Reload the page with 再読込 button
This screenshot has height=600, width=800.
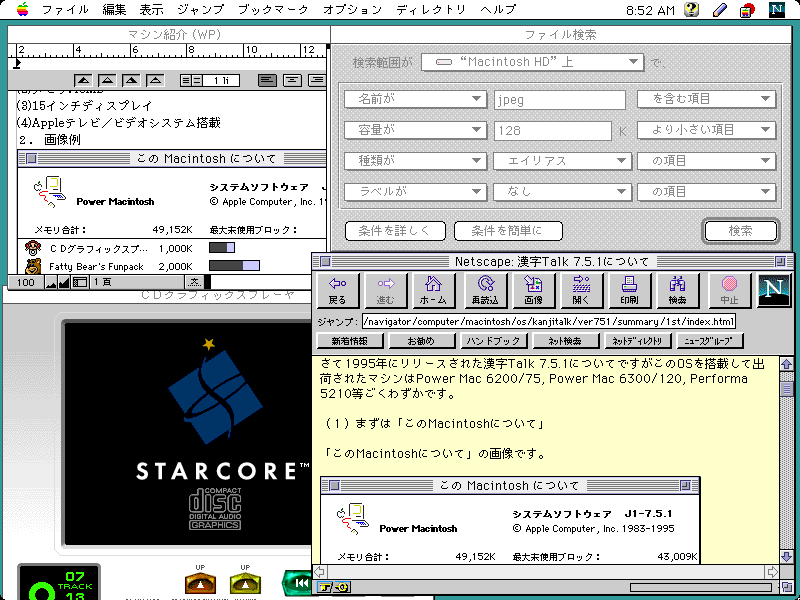[x=485, y=290]
